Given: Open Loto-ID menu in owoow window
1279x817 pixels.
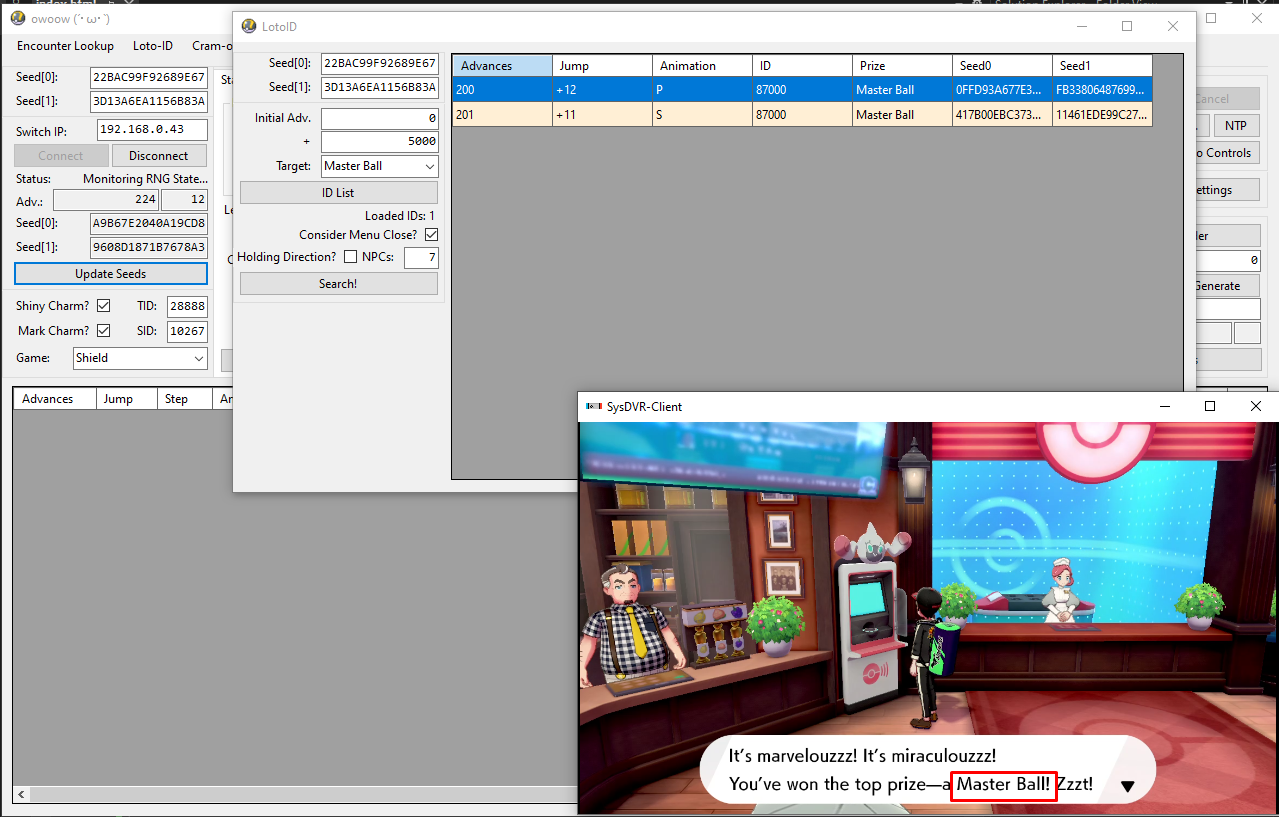Looking at the screenshot, I should click(x=153, y=46).
